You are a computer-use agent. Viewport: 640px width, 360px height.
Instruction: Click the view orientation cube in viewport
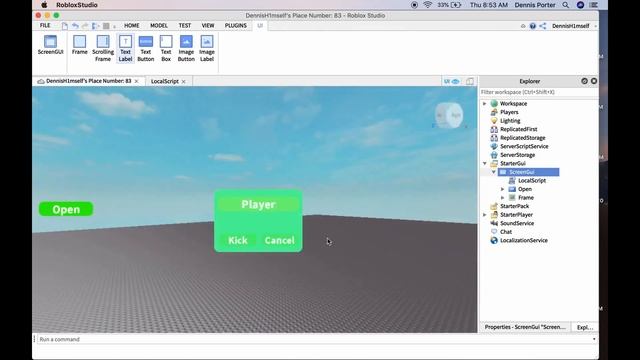coord(449,116)
